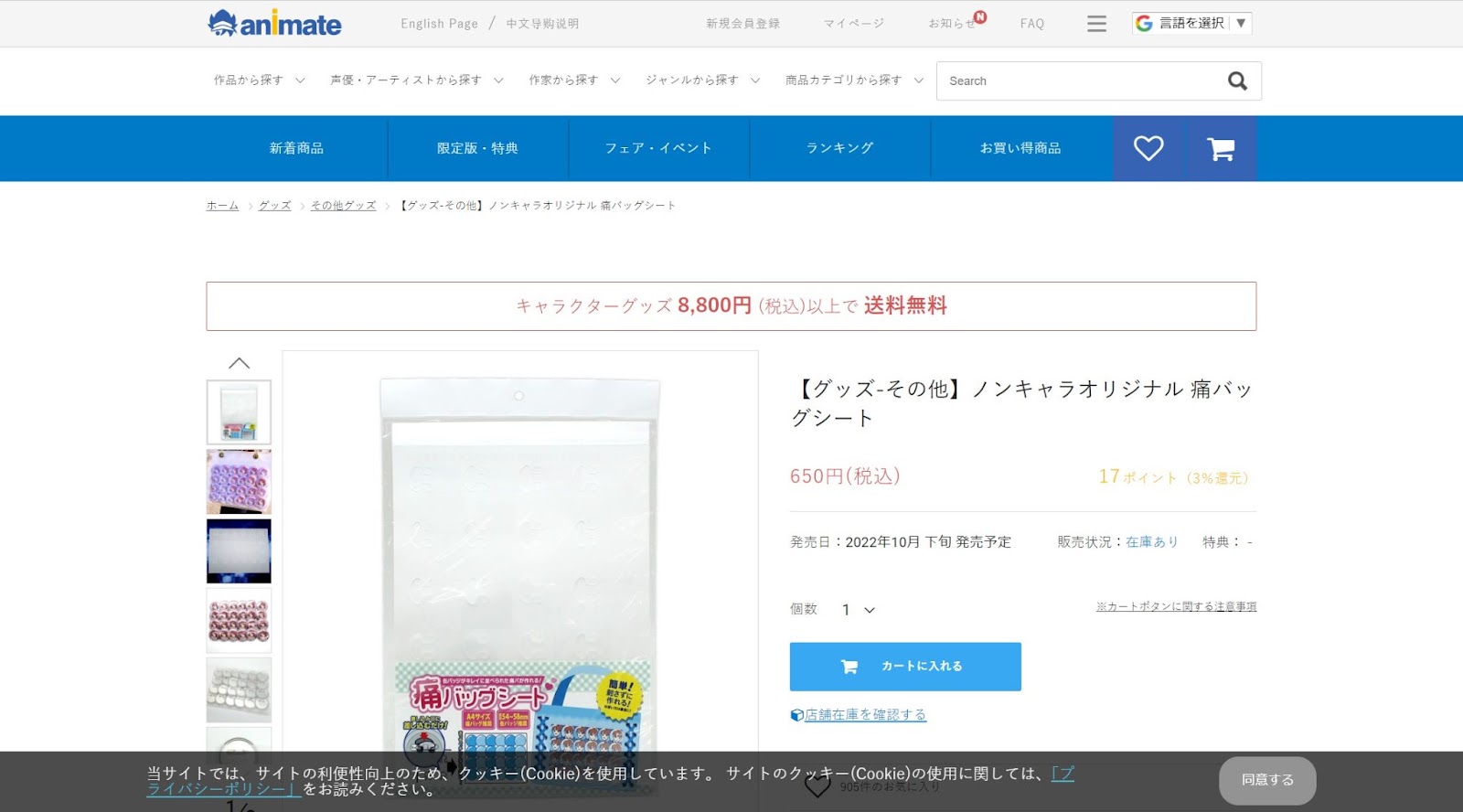Click グッズ breadcrumb link
The width and height of the screenshot is (1463, 812).
pyautogui.click(x=274, y=206)
